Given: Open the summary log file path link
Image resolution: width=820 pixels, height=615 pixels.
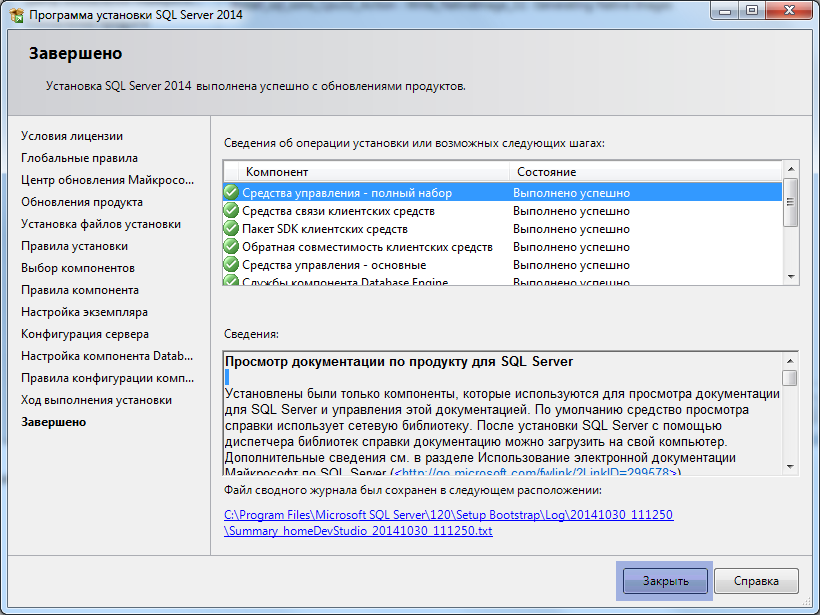Looking at the screenshot, I should coord(448,522).
